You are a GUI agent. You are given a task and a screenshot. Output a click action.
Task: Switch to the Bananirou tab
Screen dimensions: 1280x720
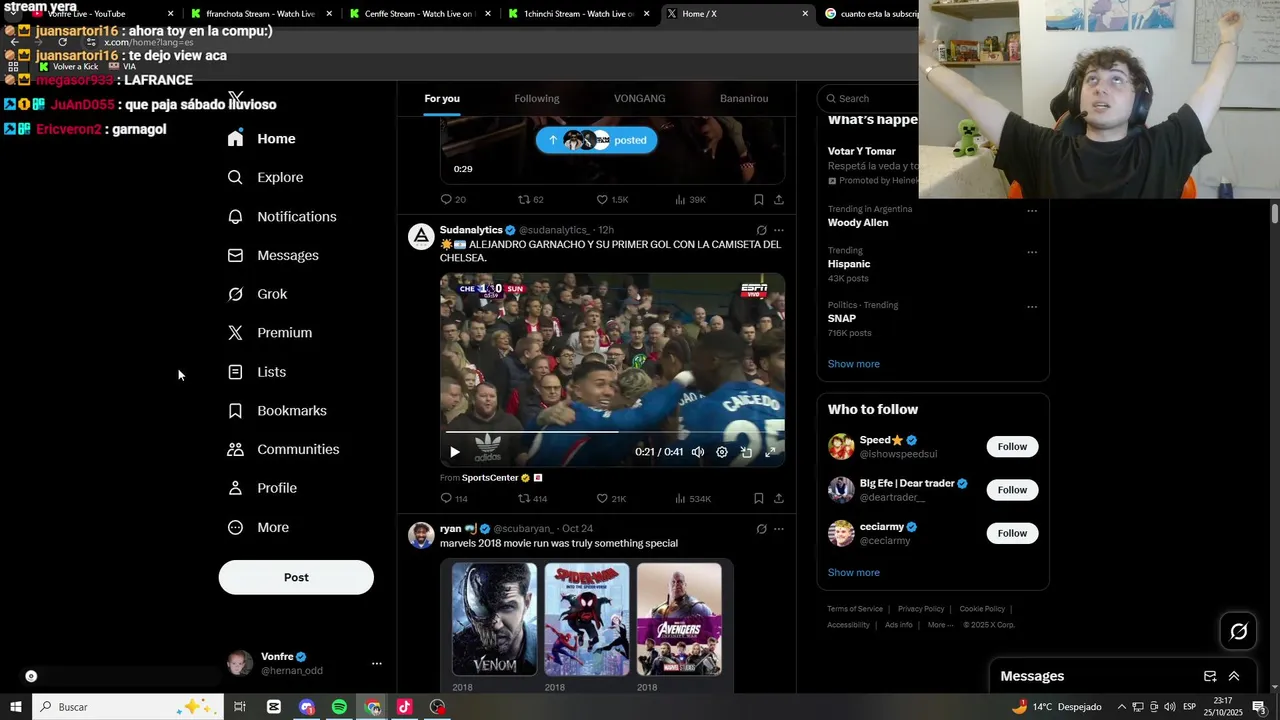(744, 98)
